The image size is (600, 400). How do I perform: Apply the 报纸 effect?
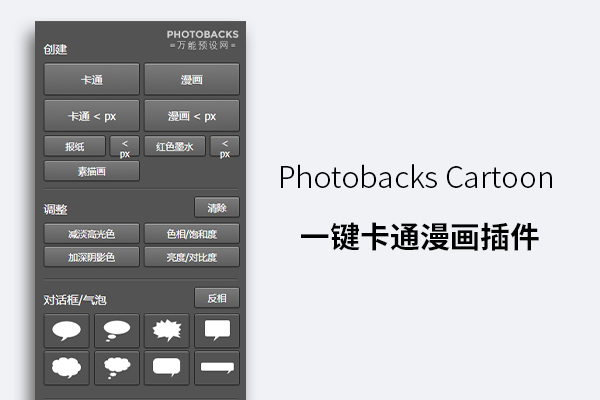75,146
